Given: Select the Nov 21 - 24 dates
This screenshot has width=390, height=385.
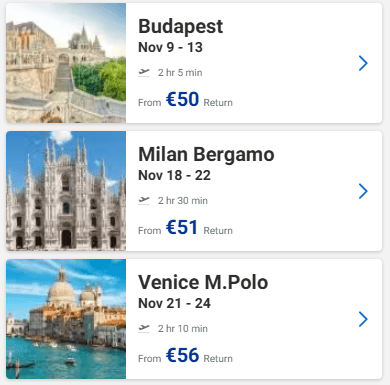Looking at the screenshot, I should click(x=174, y=303).
